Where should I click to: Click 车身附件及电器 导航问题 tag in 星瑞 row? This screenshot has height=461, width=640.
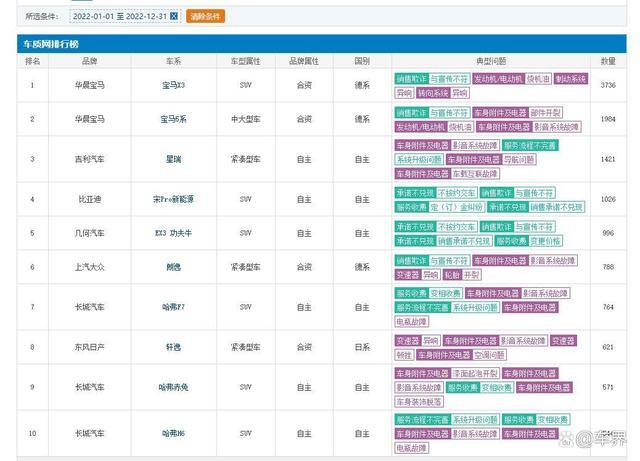pos(491,159)
